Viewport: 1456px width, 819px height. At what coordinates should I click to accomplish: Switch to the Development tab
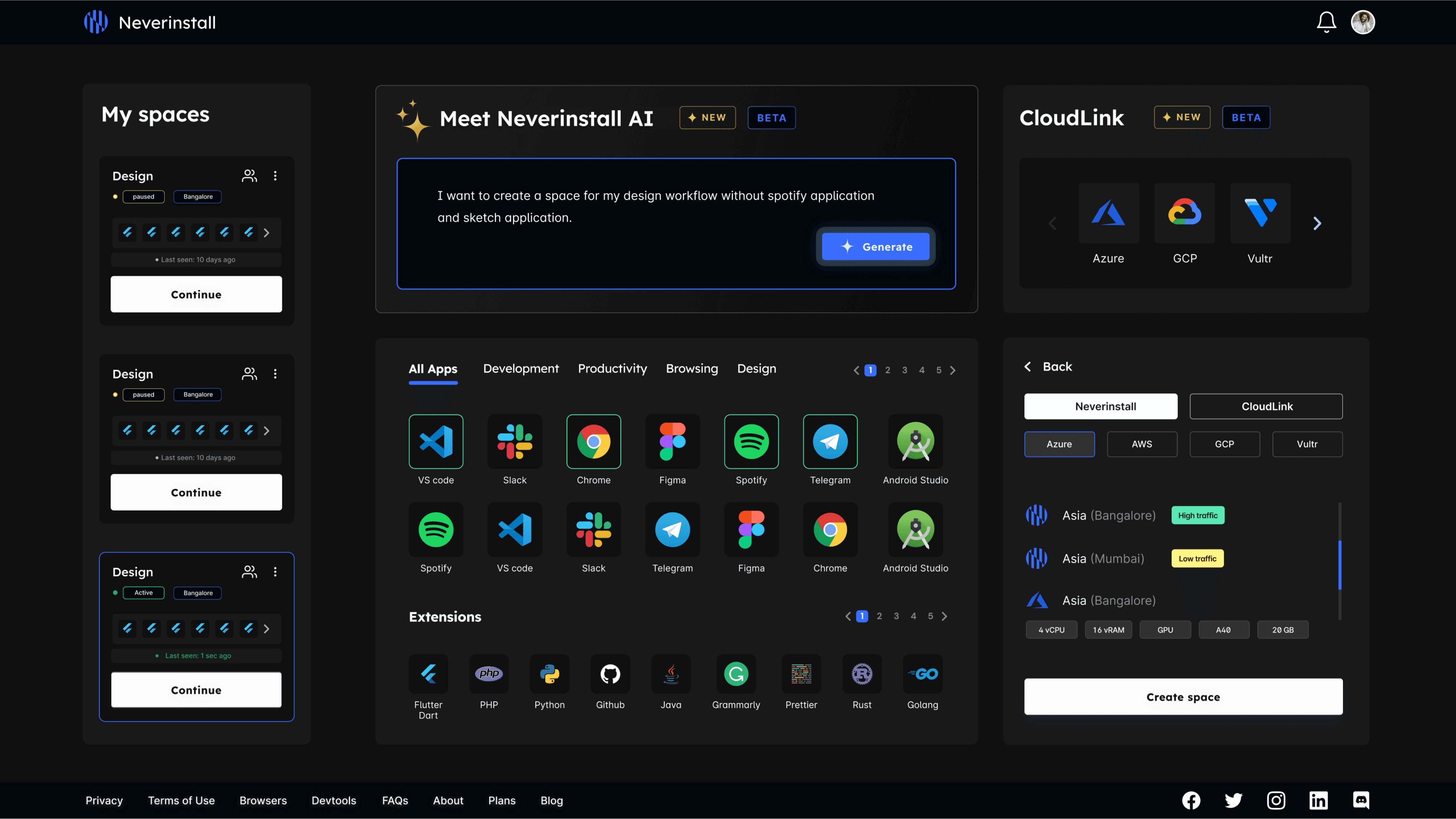click(x=520, y=369)
